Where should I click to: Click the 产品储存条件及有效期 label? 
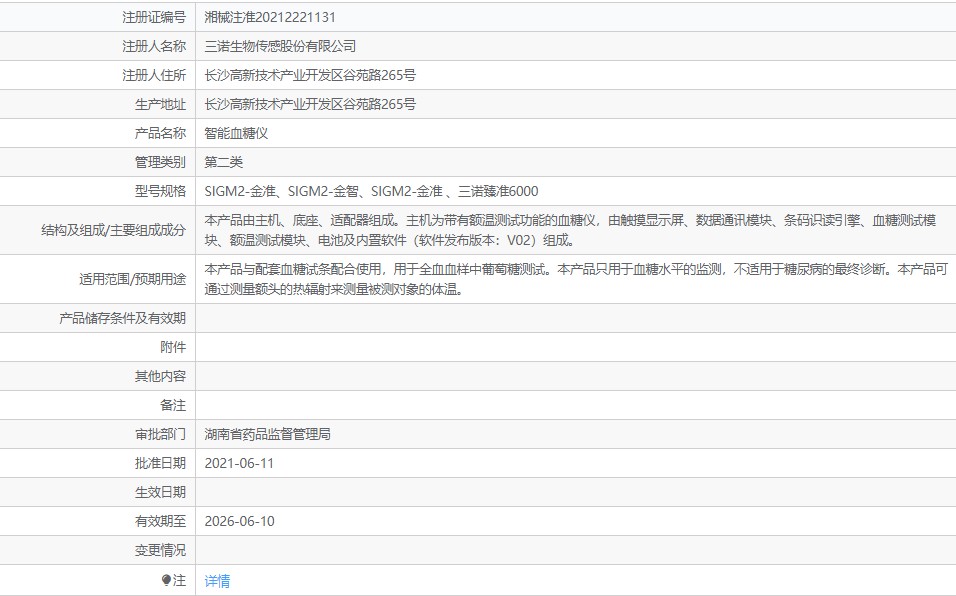pyautogui.click(x=122, y=318)
